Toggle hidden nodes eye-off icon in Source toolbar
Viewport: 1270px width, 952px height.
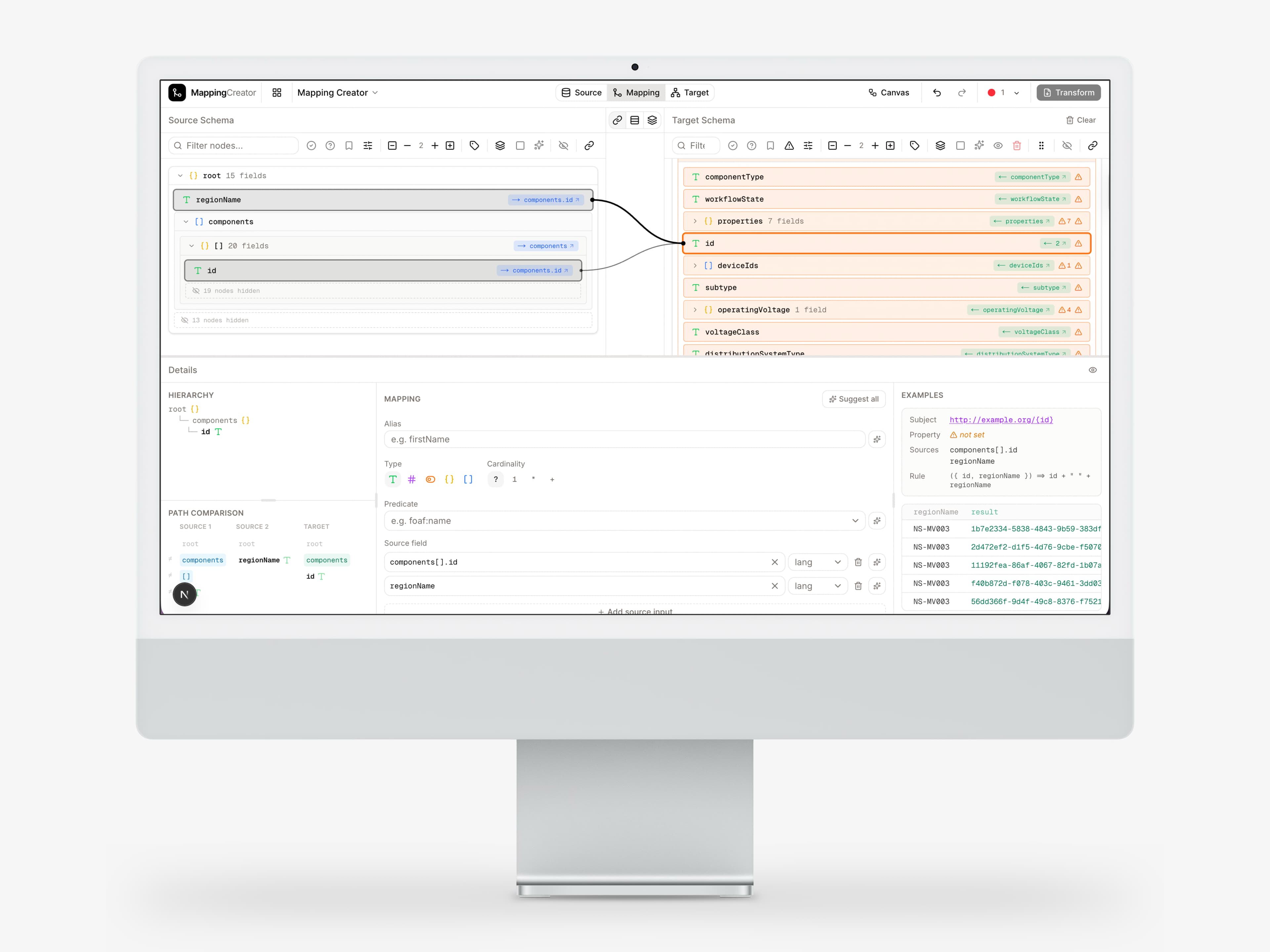point(563,146)
